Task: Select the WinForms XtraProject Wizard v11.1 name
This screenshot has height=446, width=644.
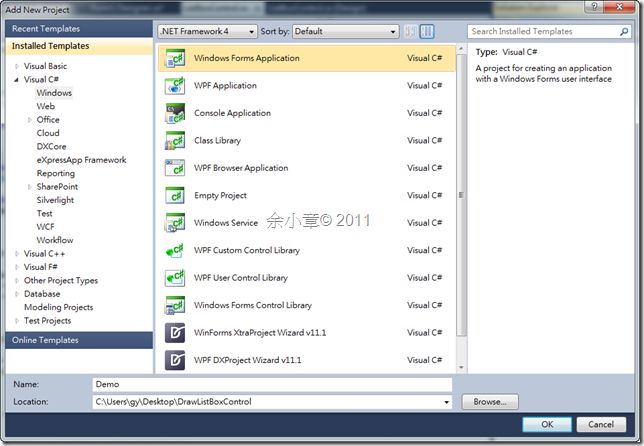Action: [x=260, y=333]
